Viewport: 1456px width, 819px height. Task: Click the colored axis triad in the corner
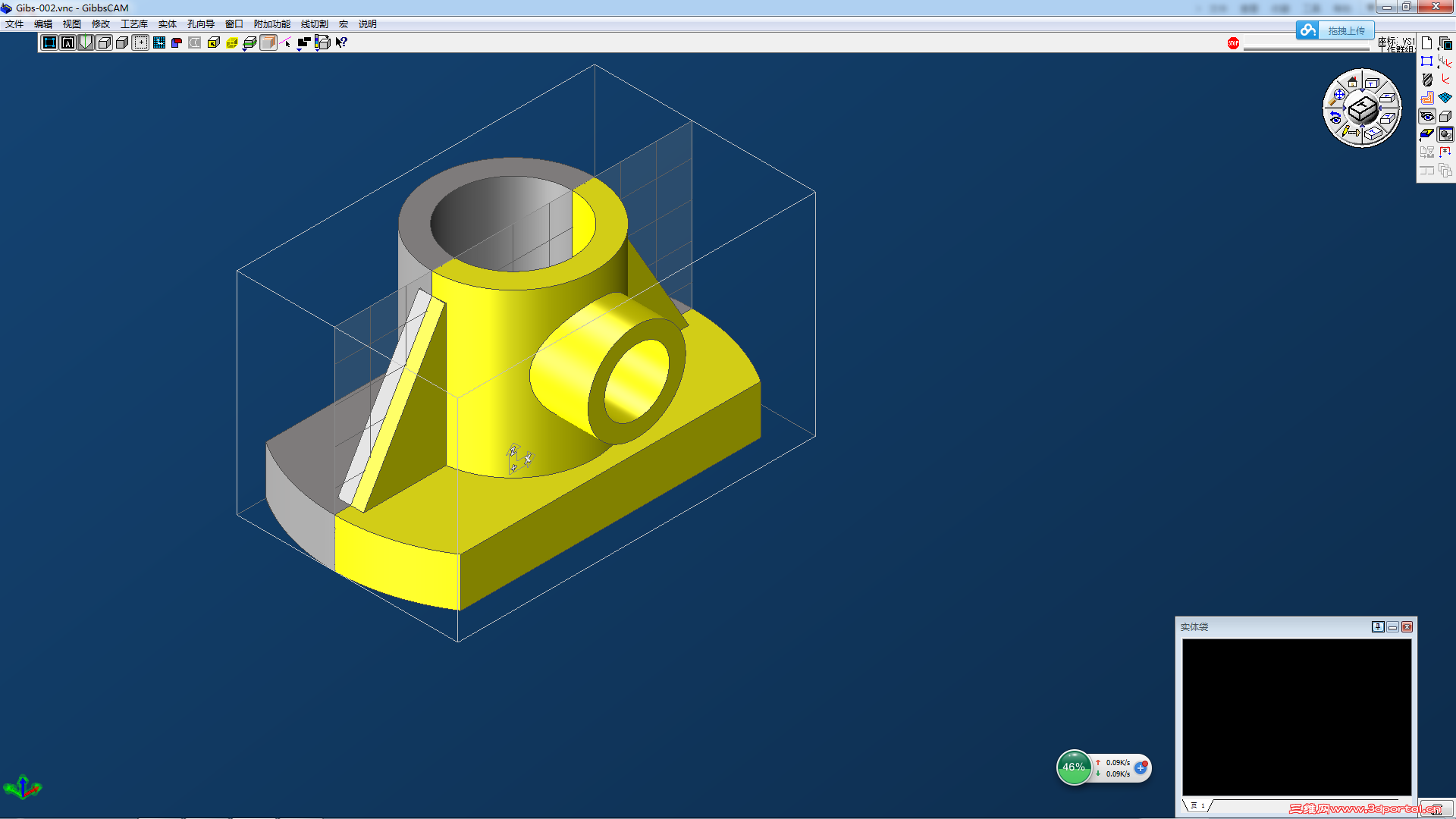[22, 788]
